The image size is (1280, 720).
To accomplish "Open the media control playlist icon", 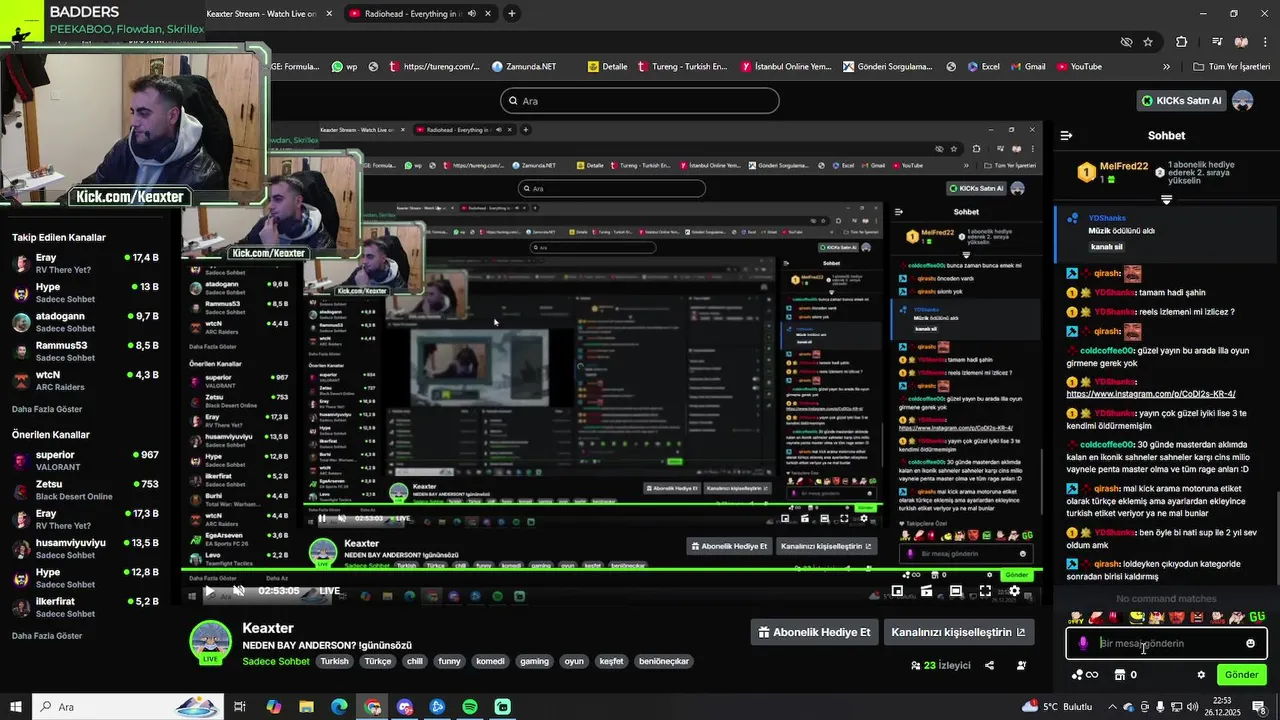I will (x=1217, y=42).
